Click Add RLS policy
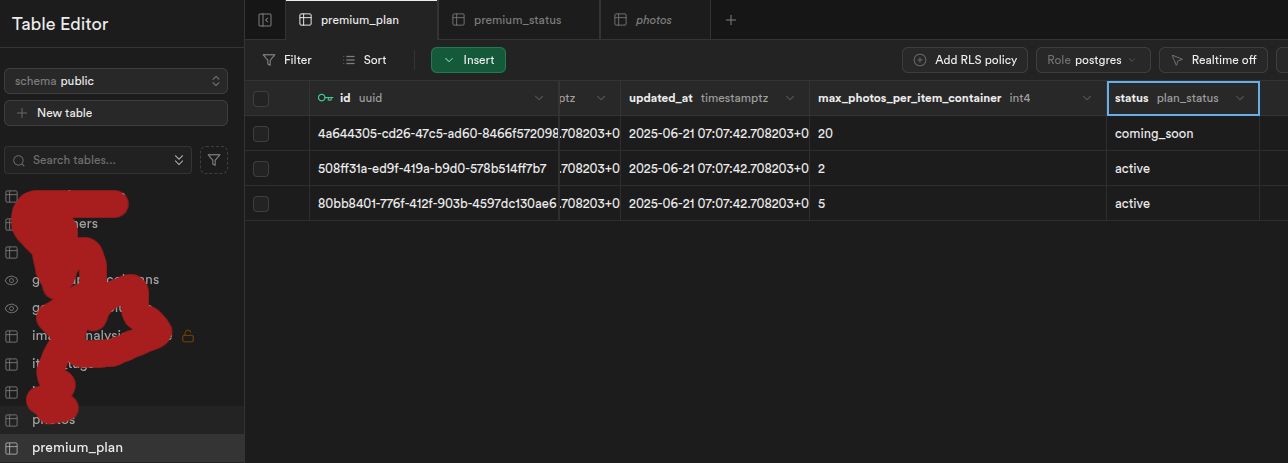The image size is (1288, 463). pyautogui.click(x=965, y=60)
